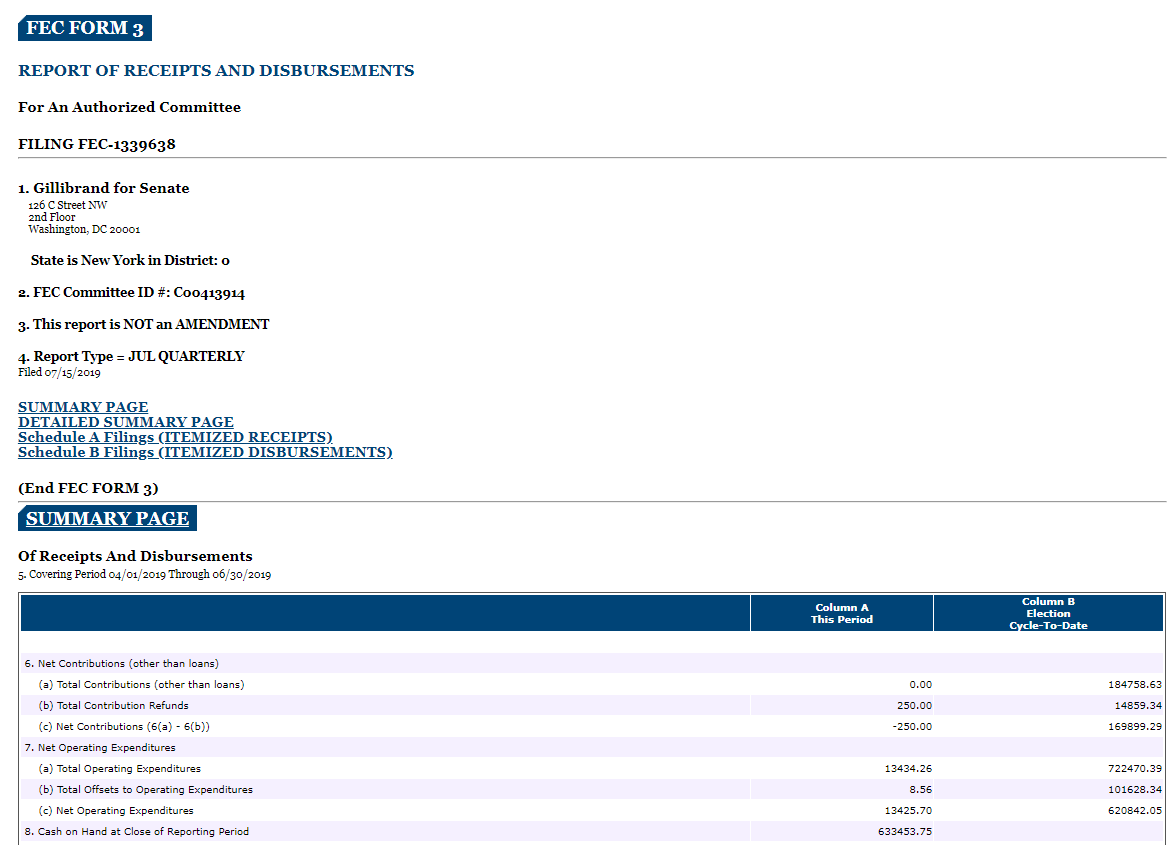Image resolution: width=1173 pixels, height=845 pixels.
Task: Click the Column B Election Cycle-To-Date header
Action: [1048, 613]
